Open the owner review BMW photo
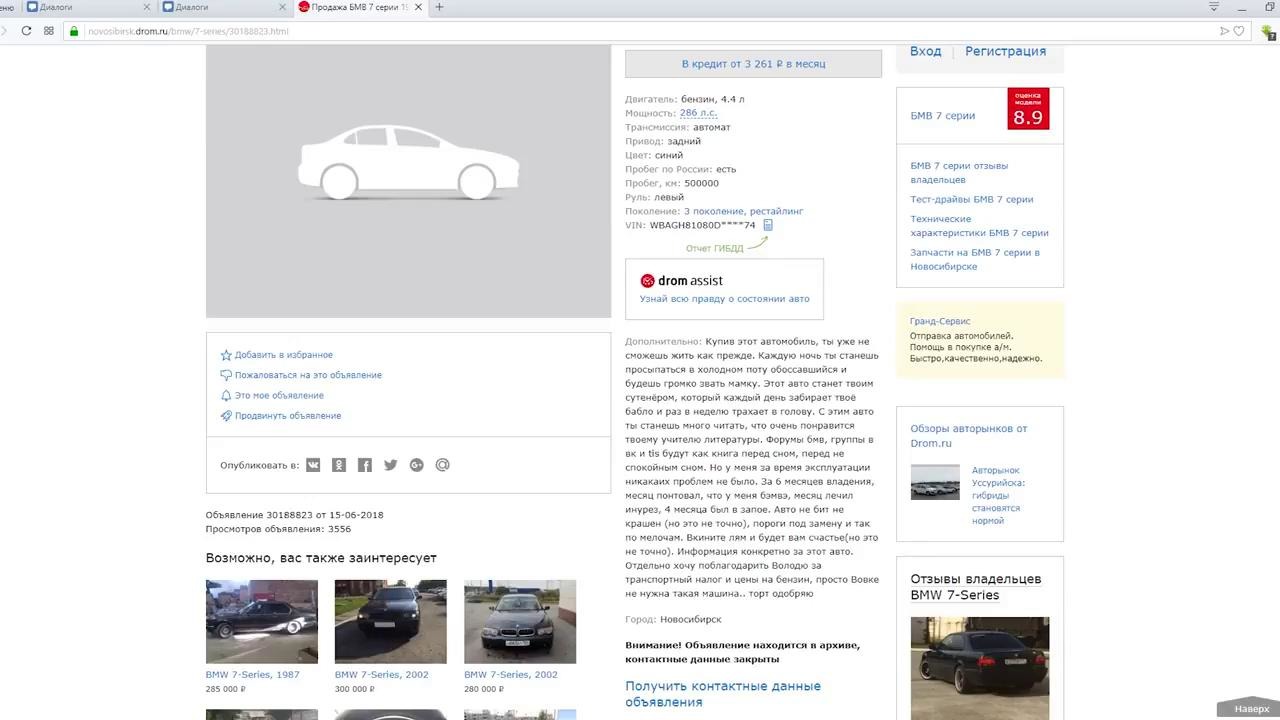 [x=980, y=668]
